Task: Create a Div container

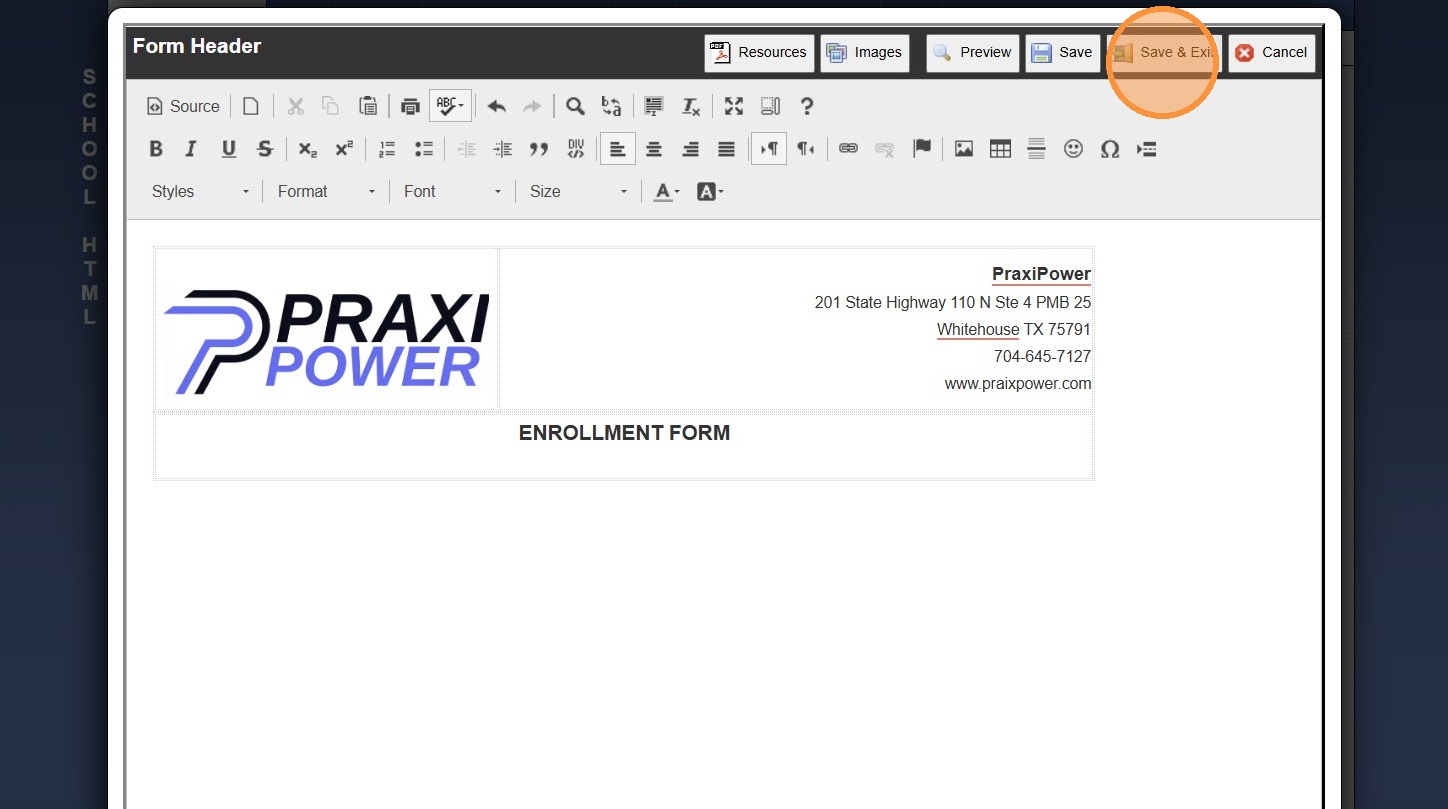Action: coord(576,149)
